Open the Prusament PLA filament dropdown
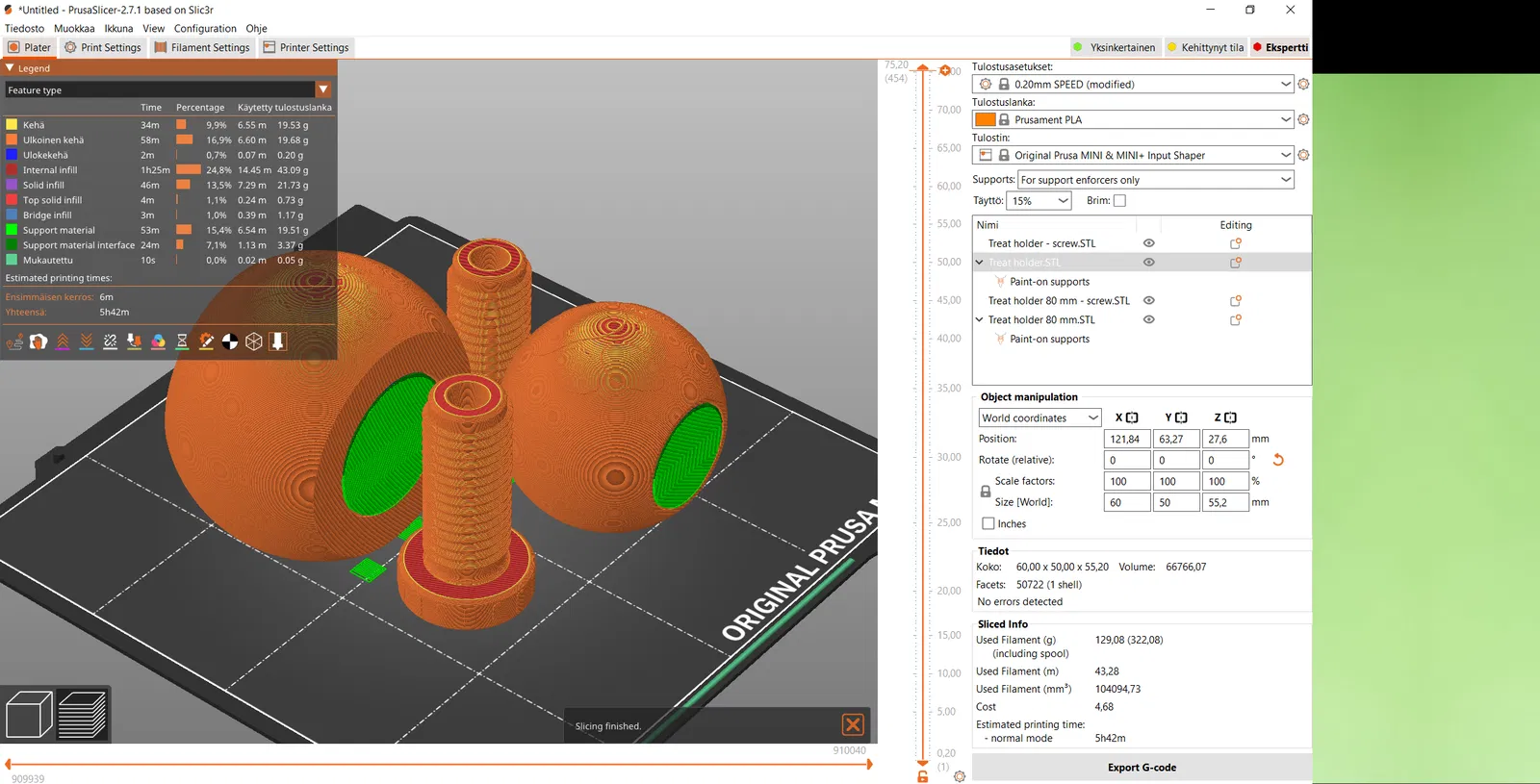Image resolution: width=1540 pixels, height=784 pixels. coord(1133,119)
